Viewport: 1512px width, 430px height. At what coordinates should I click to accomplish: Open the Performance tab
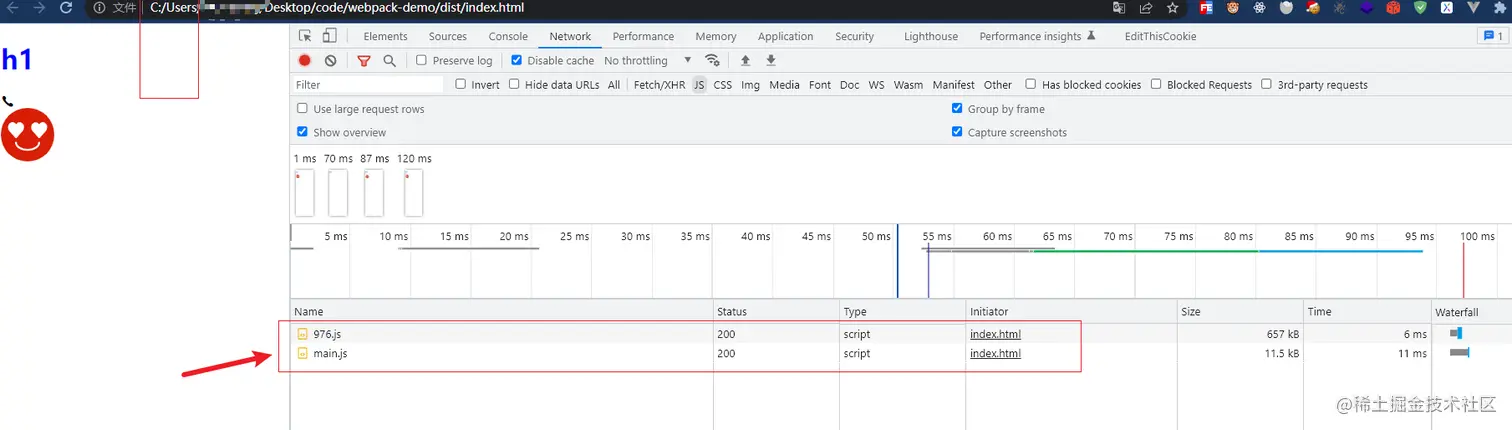coord(643,37)
